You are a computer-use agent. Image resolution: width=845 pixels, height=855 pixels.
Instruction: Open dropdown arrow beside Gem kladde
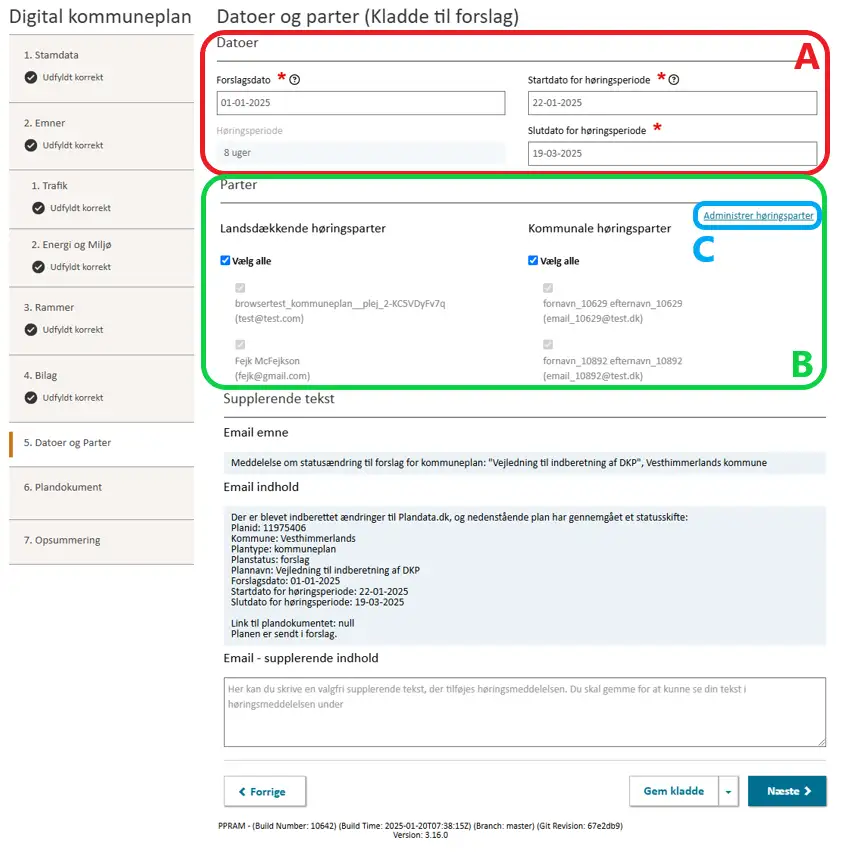(728, 791)
